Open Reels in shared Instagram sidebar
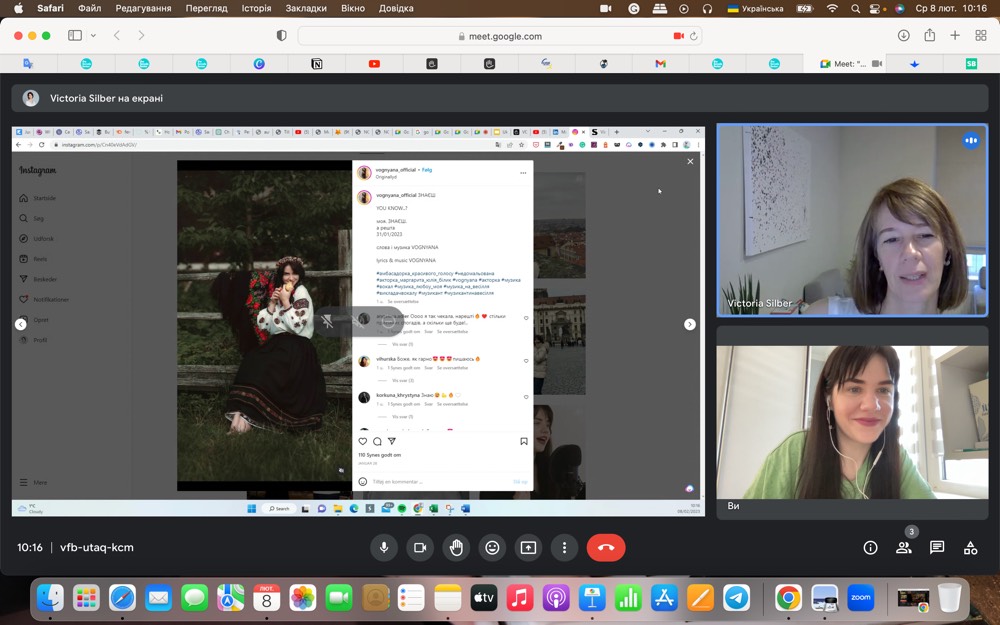The image size is (1000, 625). tap(33, 259)
